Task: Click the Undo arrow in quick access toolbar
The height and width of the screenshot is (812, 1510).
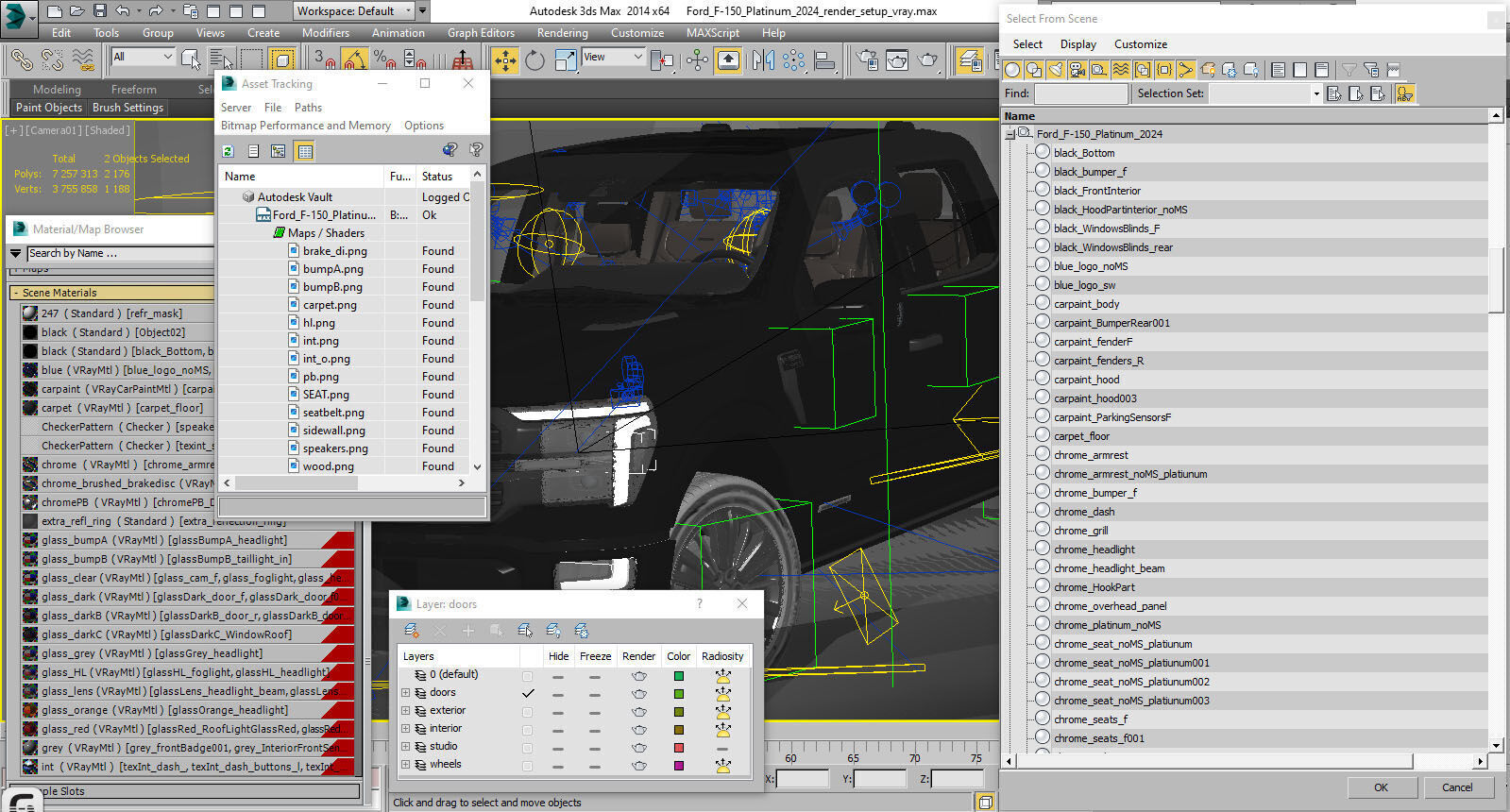Action: pos(123,11)
